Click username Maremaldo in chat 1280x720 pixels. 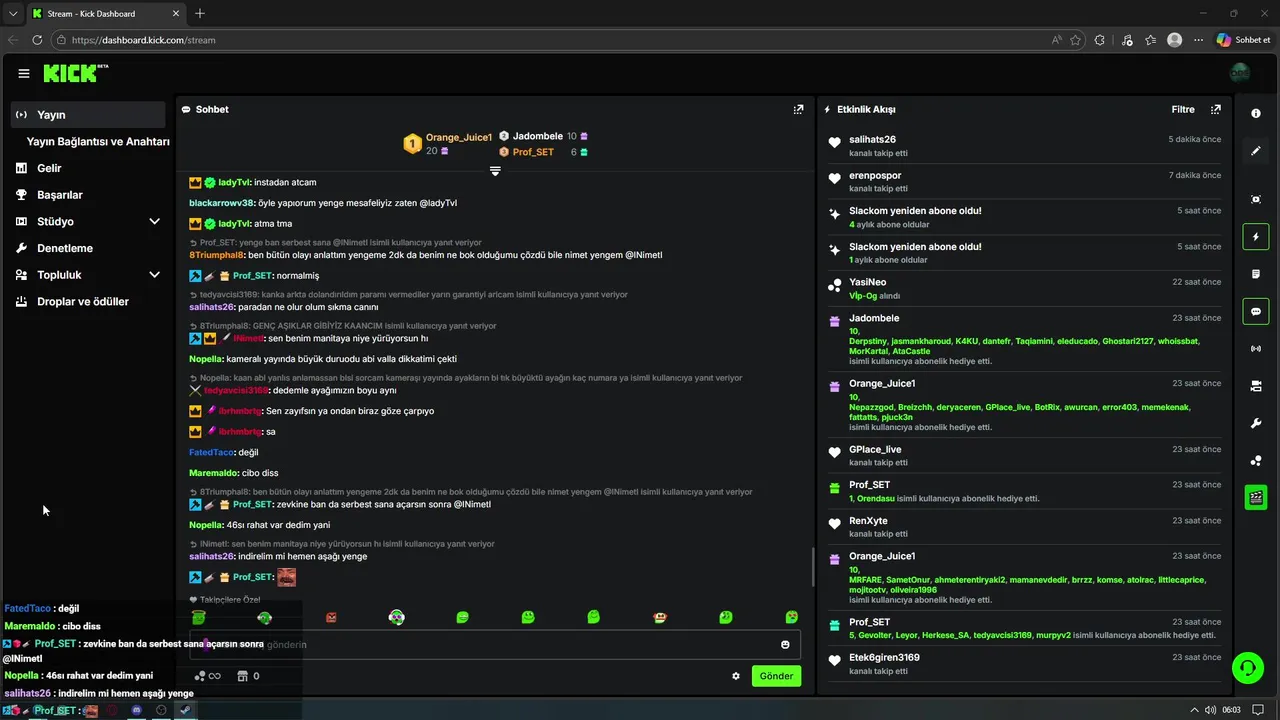click(x=213, y=473)
